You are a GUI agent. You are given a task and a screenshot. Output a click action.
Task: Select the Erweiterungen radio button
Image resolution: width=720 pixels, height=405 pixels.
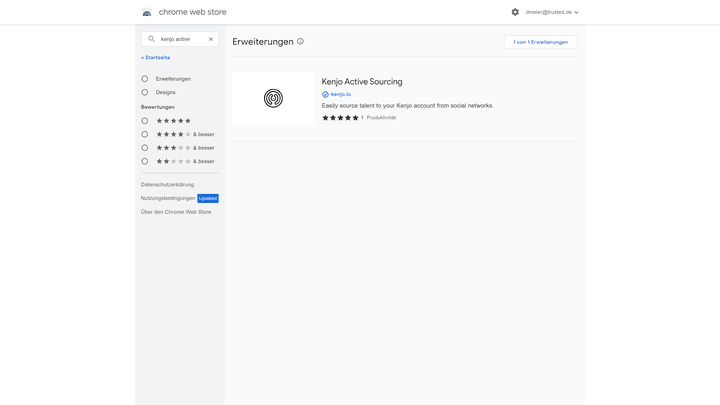click(145, 79)
